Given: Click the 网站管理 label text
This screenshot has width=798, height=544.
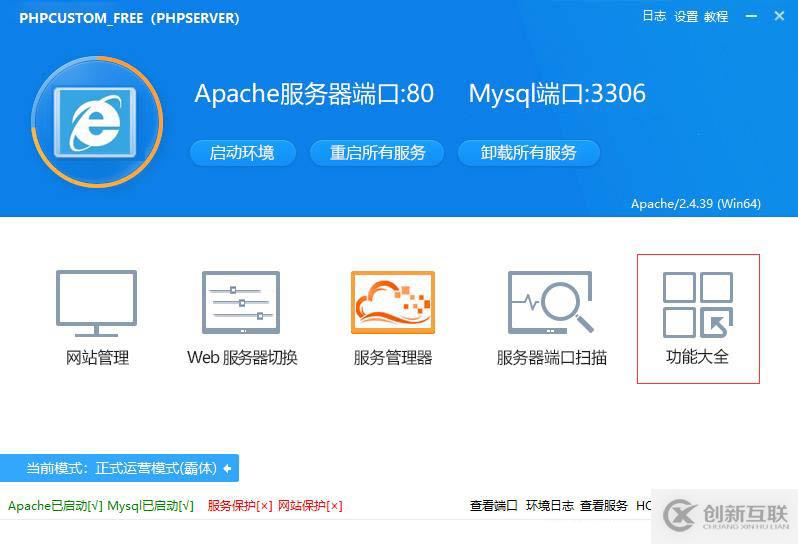Looking at the screenshot, I should pyautogui.click(x=97, y=358).
